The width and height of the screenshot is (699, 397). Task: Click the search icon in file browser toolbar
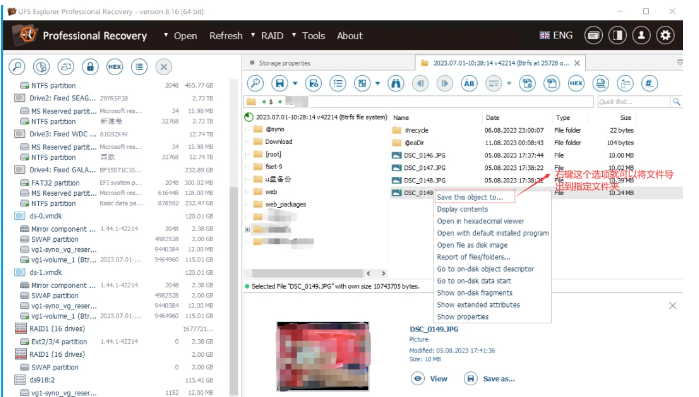point(255,83)
